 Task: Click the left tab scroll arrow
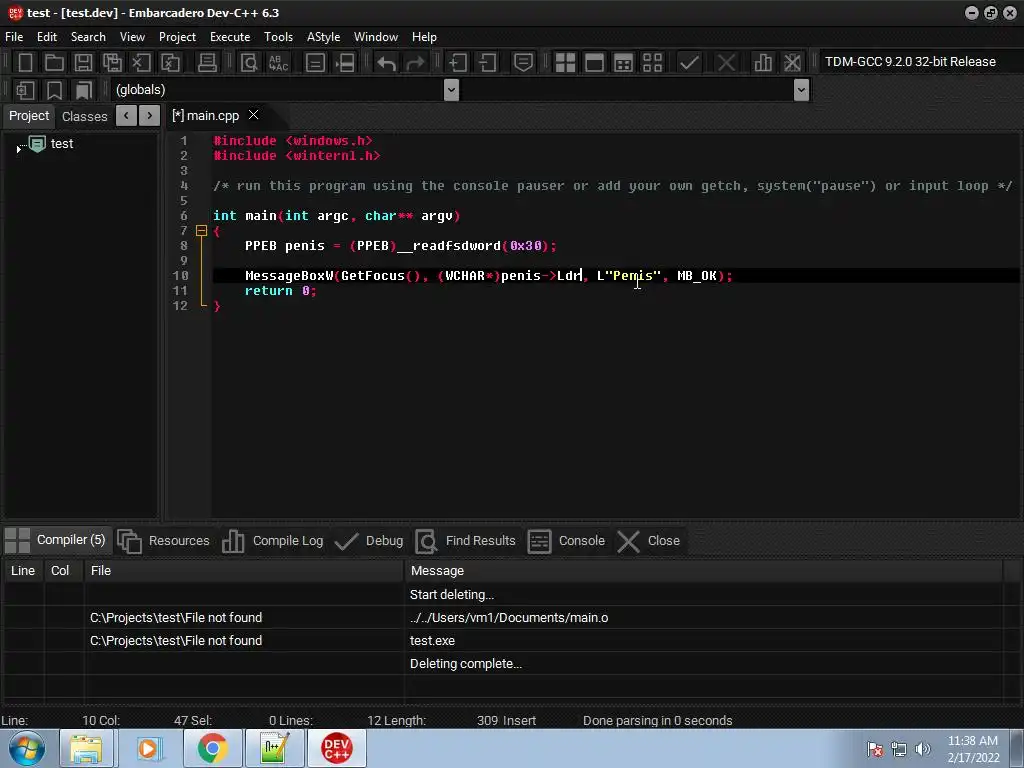pyautogui.click(x=126, y=116)
